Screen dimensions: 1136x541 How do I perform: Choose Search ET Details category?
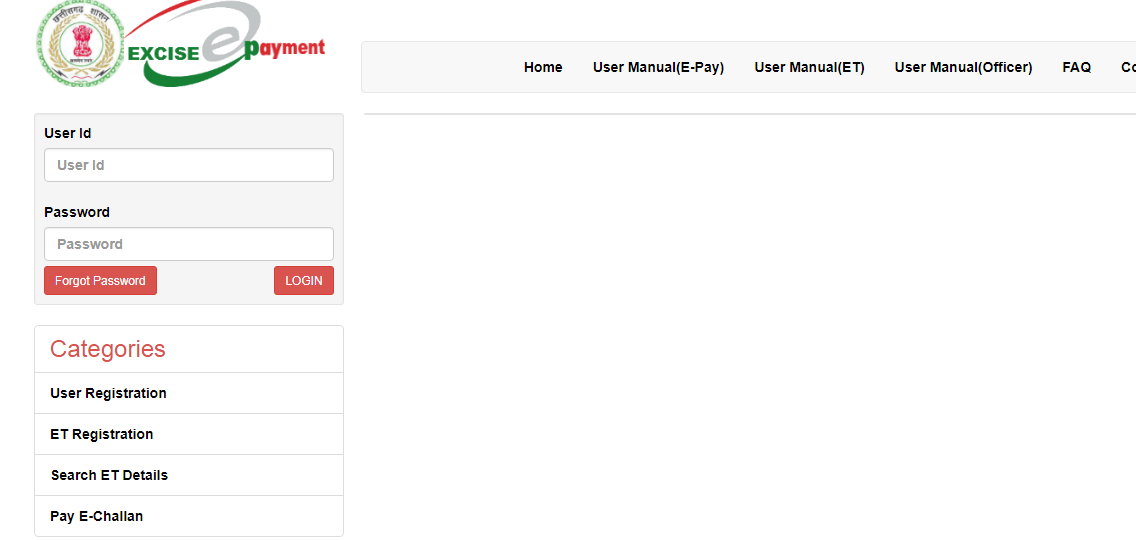pyautogui.click(x=109, y=475)
